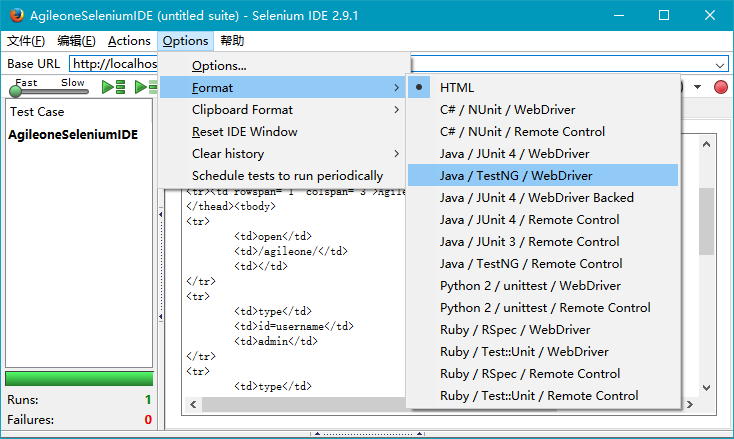Click the <td>/agileone/</td> source line

click(291, 251)
